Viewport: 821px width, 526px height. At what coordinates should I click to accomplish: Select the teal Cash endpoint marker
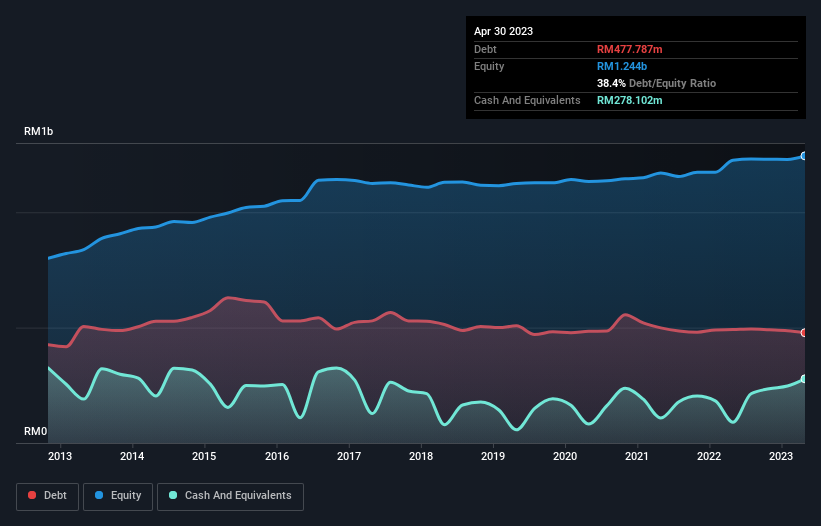804,379
